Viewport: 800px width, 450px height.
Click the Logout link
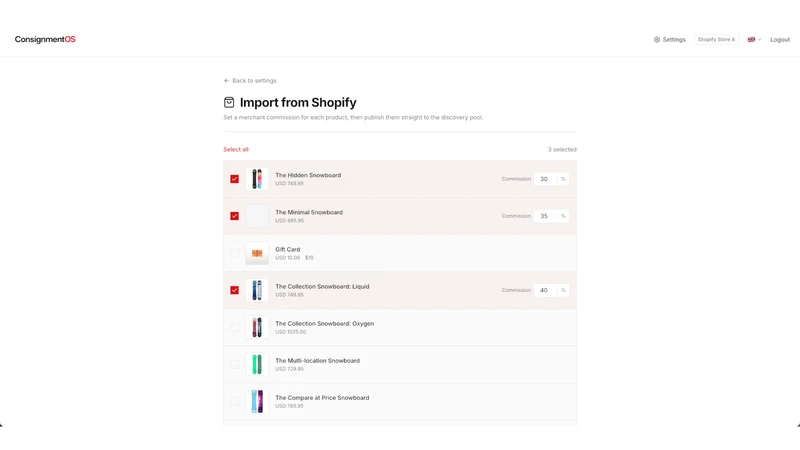tap(780, 39)
